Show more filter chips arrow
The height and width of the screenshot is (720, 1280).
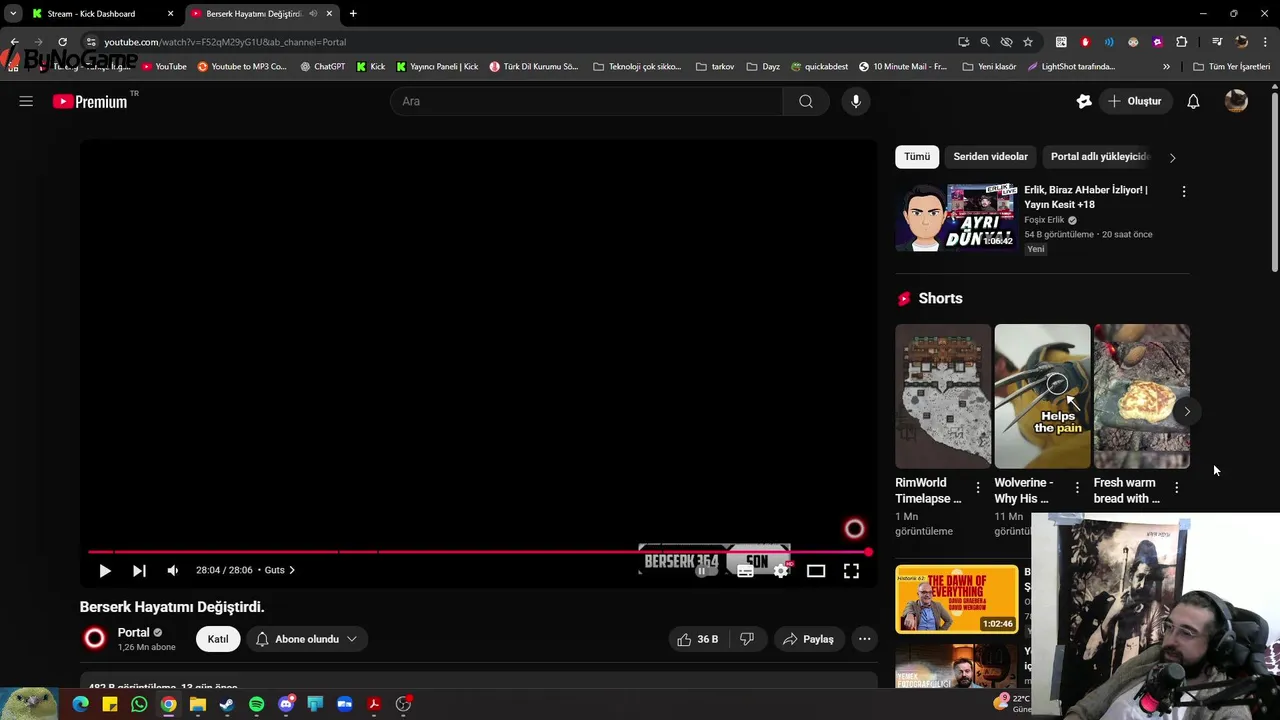(x=1173, y=157)
